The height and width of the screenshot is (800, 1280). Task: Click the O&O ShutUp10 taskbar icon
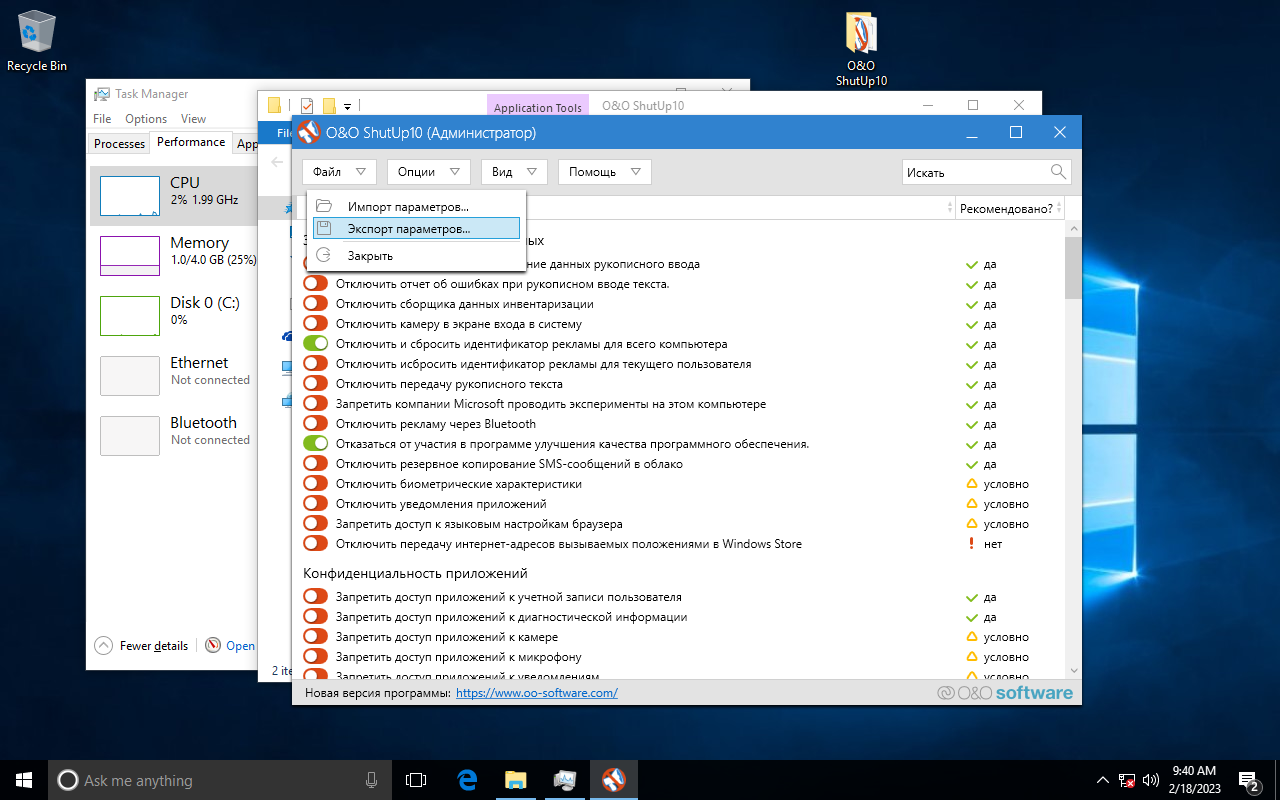point(613,780)
